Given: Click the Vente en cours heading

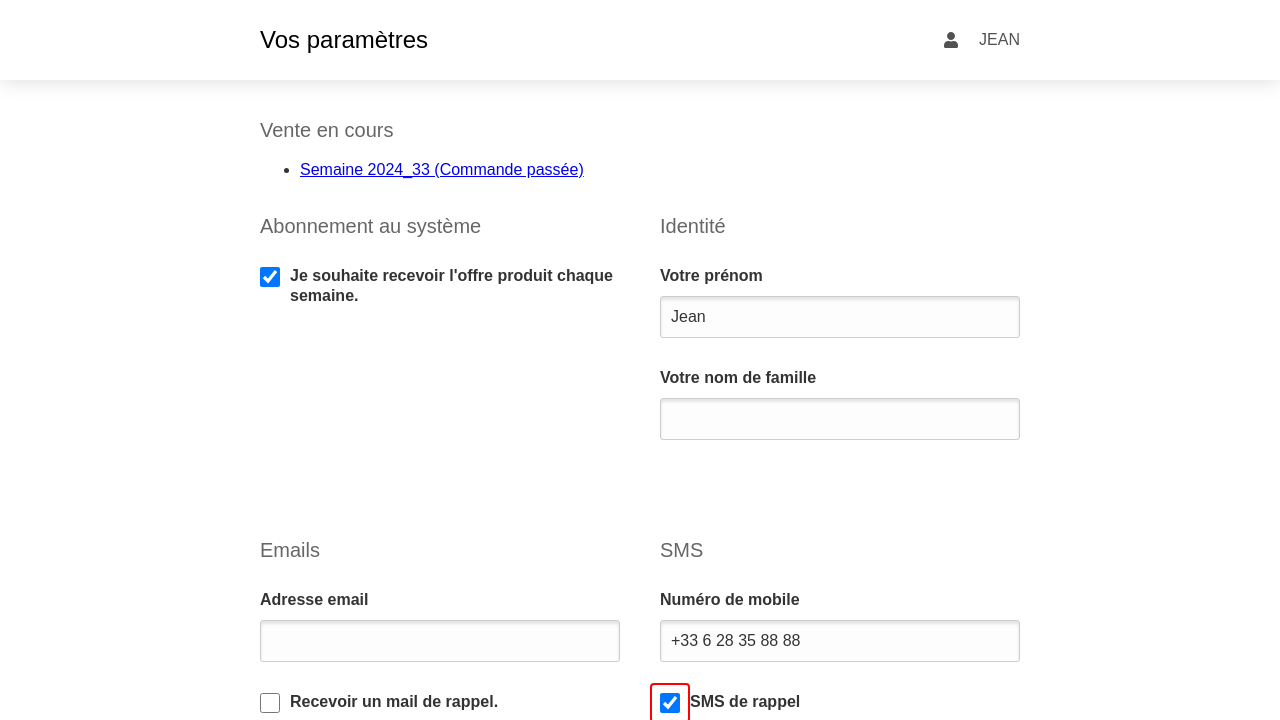Looking at the screenshot, I should tap(327, 130).
